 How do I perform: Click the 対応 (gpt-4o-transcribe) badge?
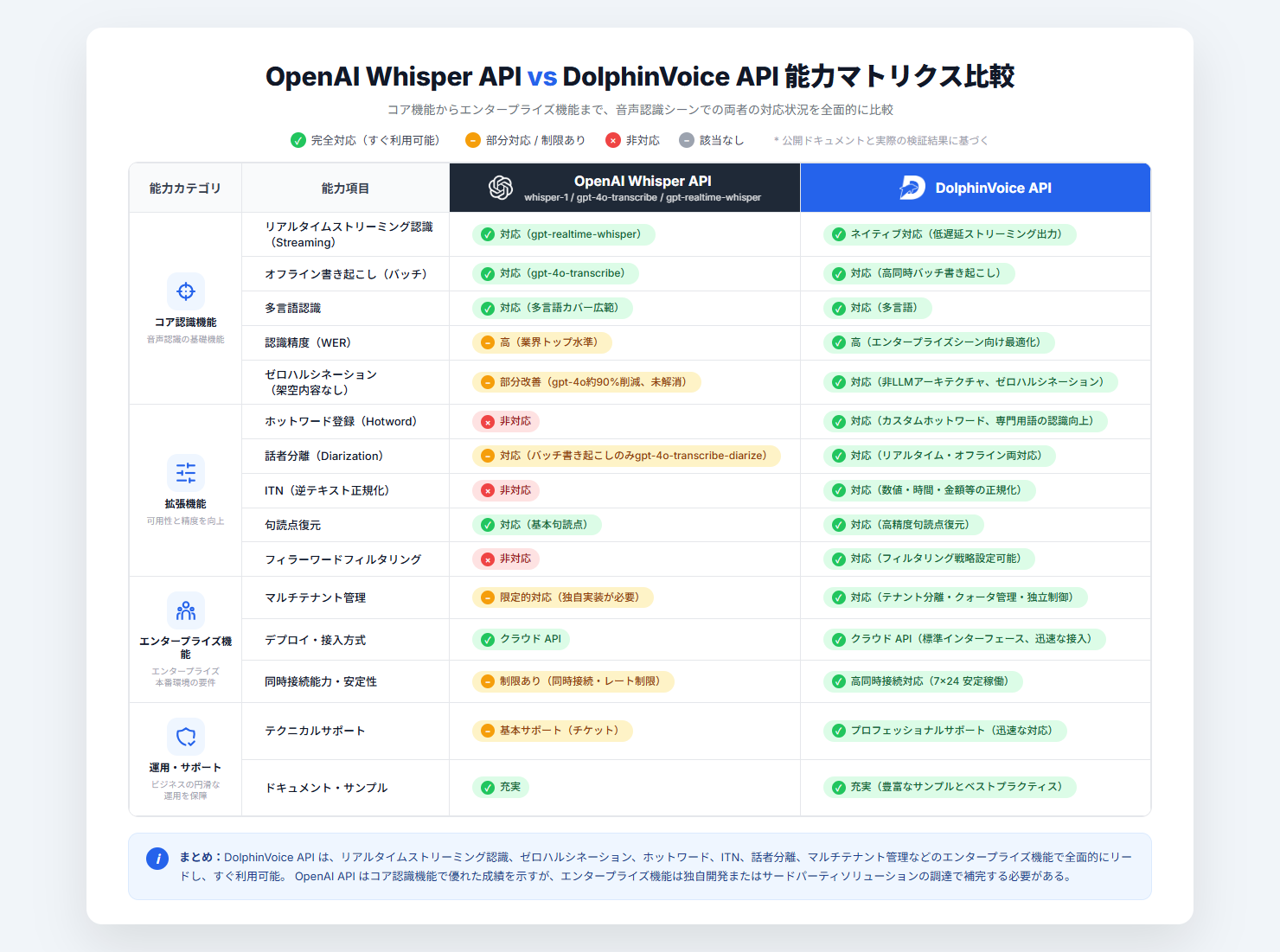pos(555,274)
